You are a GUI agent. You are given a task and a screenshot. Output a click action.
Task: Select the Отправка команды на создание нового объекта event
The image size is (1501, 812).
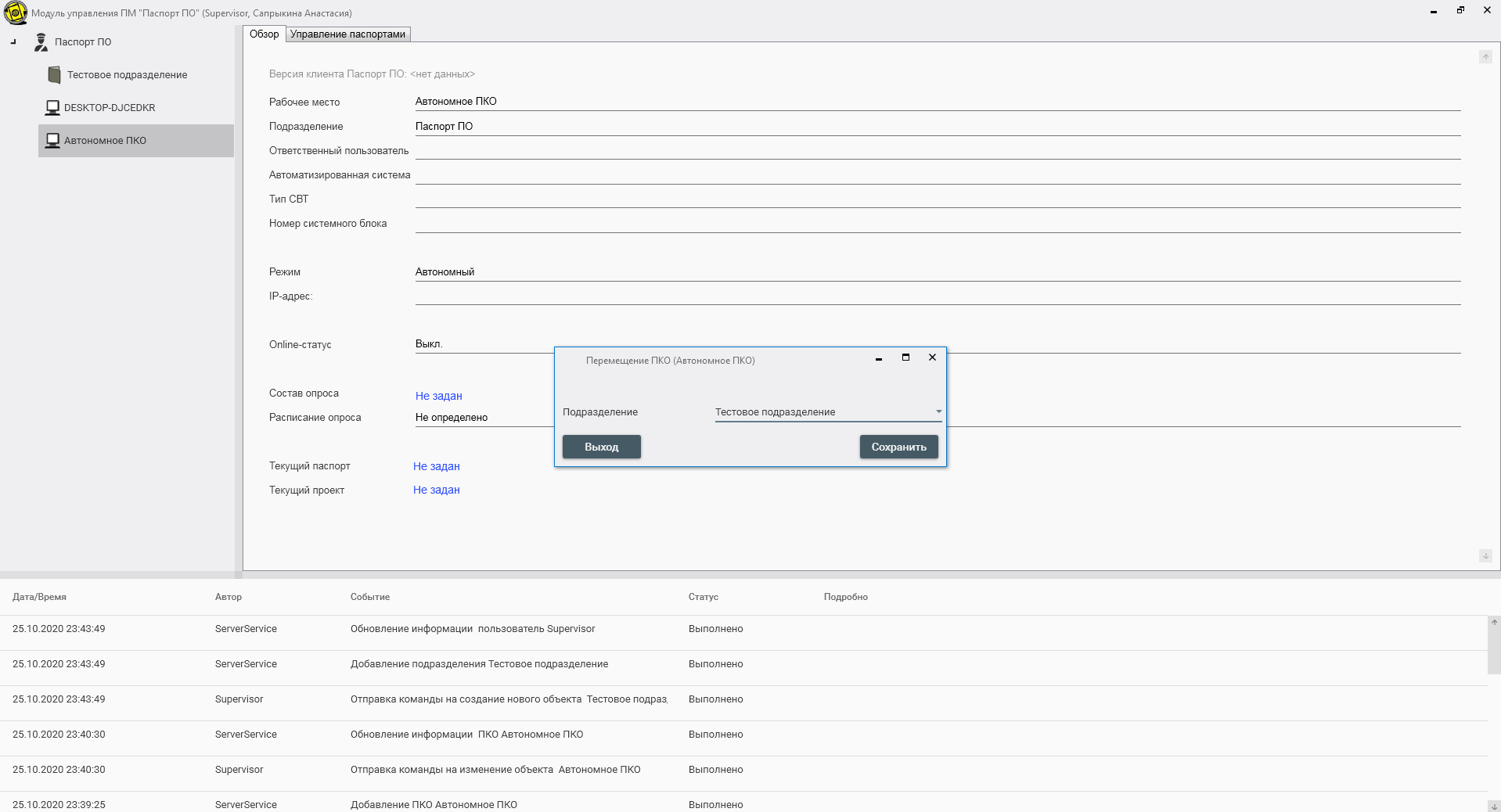coord(743,703)
